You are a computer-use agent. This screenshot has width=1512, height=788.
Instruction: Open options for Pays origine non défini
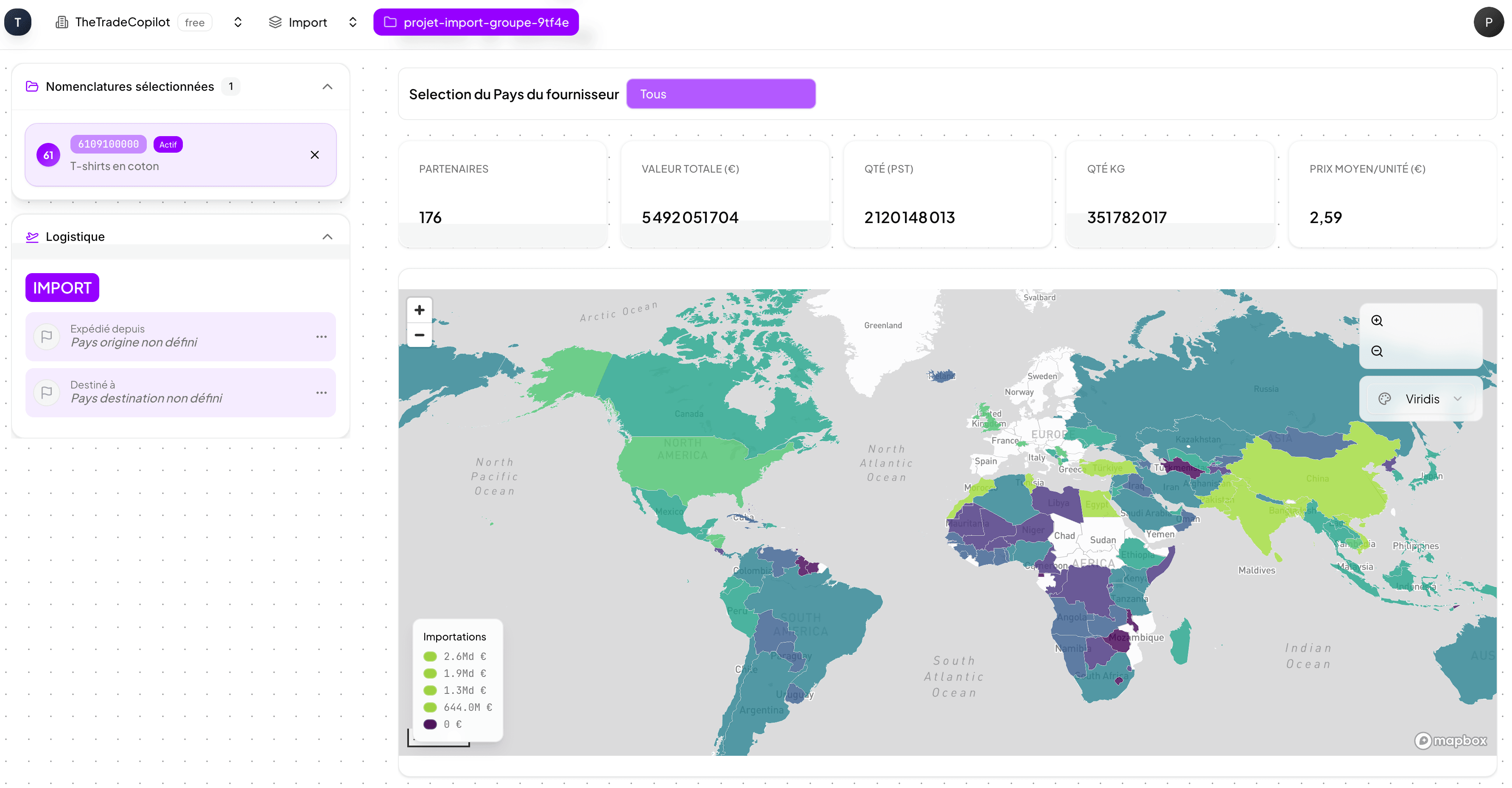(x=321, y=336)
